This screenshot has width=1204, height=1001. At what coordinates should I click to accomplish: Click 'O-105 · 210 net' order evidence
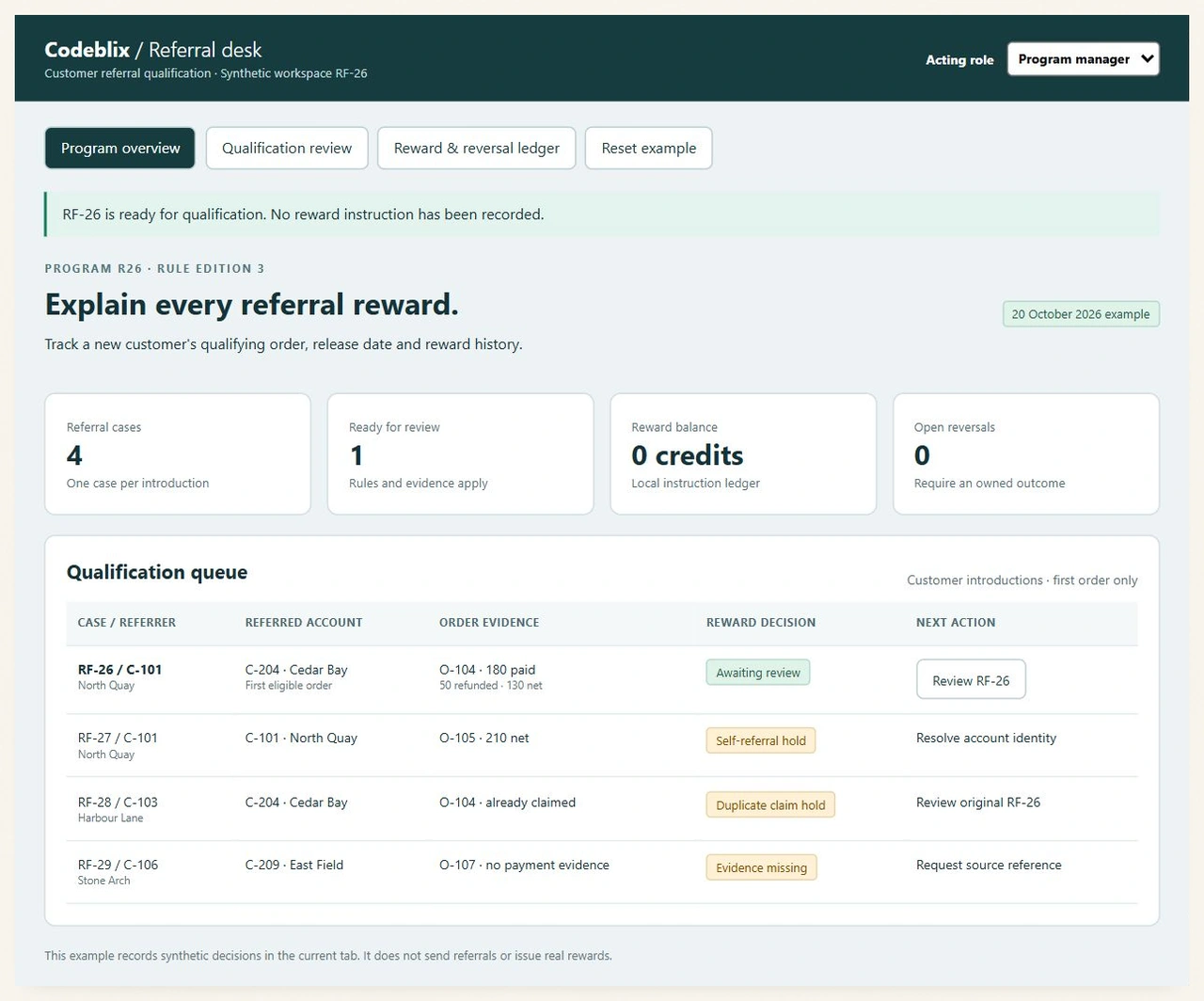[483, 738]
